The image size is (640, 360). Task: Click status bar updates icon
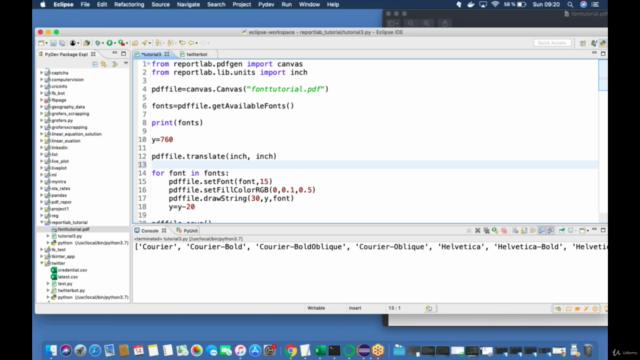(x=429, y=308)
